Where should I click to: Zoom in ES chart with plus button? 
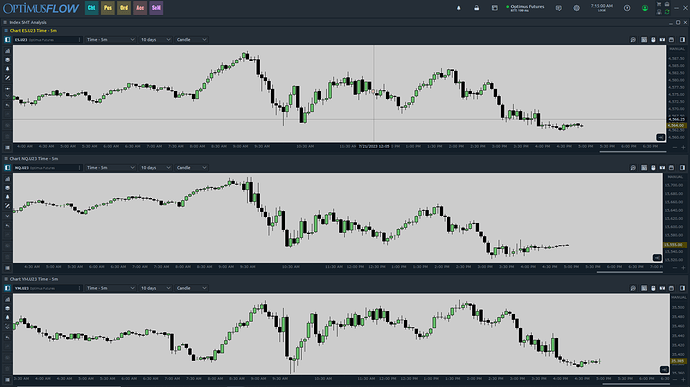[x=683, y=147]
